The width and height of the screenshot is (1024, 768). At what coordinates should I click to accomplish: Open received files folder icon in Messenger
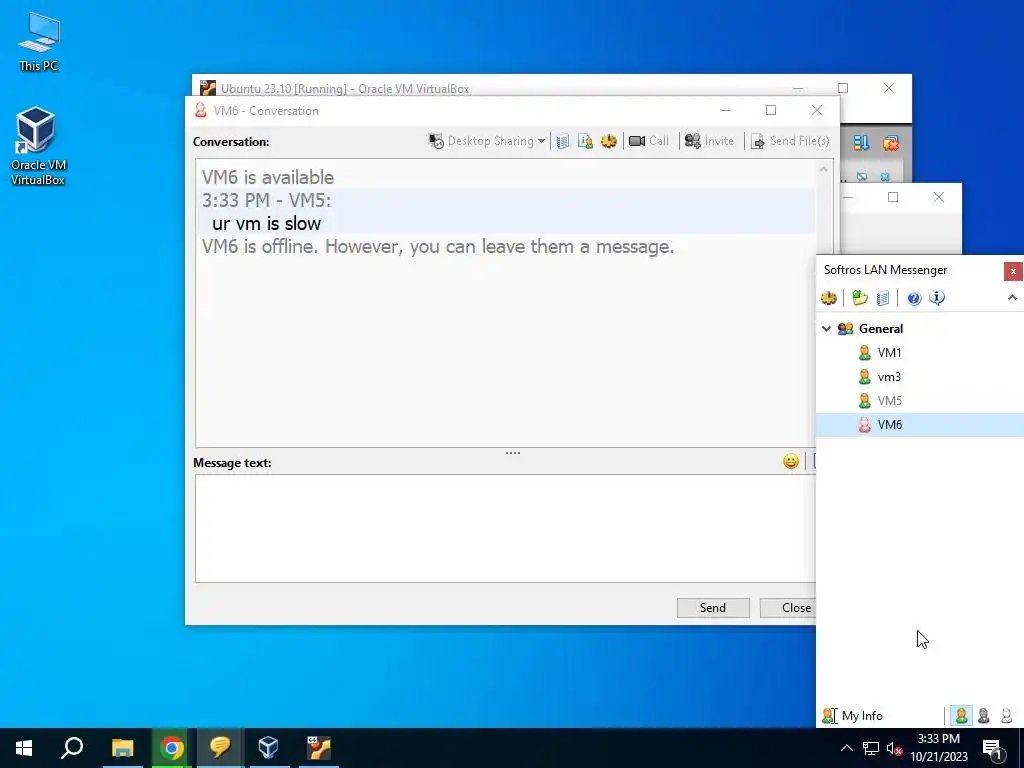[859, 298]
